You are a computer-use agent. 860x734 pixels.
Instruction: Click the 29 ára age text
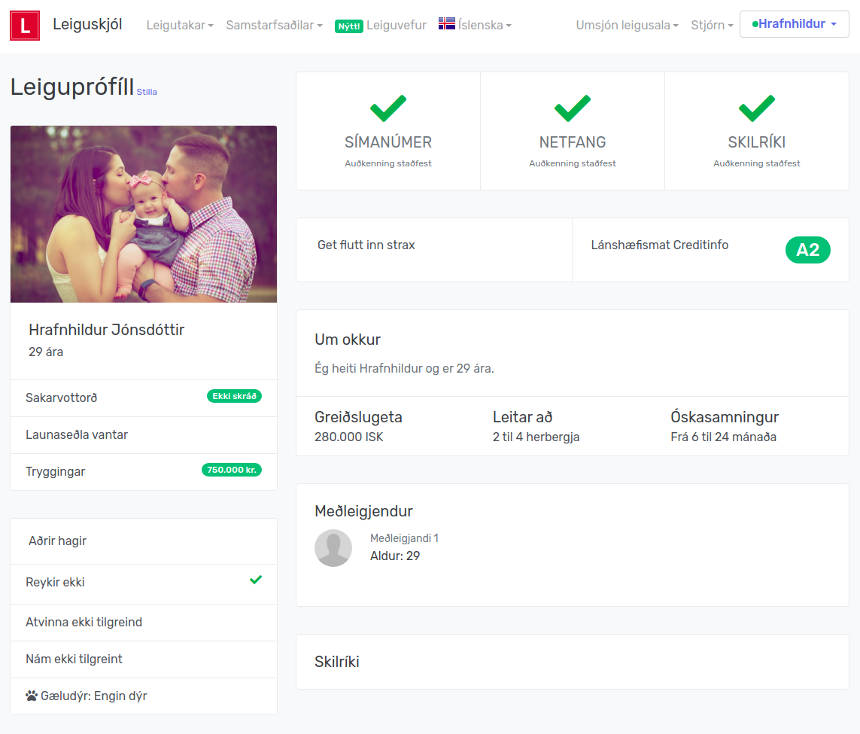coord(46,352)
